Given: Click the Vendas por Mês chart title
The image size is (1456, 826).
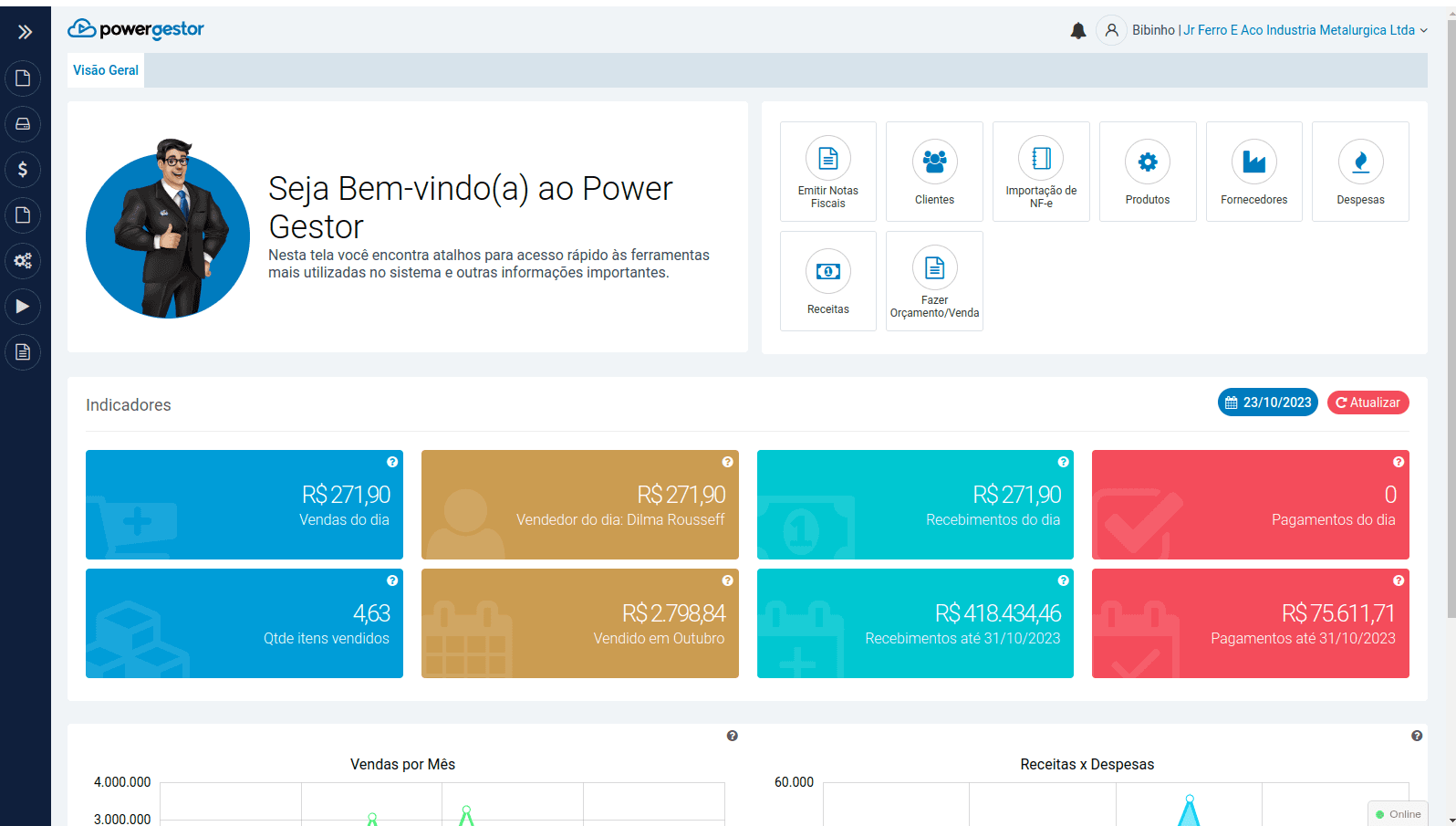Looking at the screenshot, I should pos(402,765).
